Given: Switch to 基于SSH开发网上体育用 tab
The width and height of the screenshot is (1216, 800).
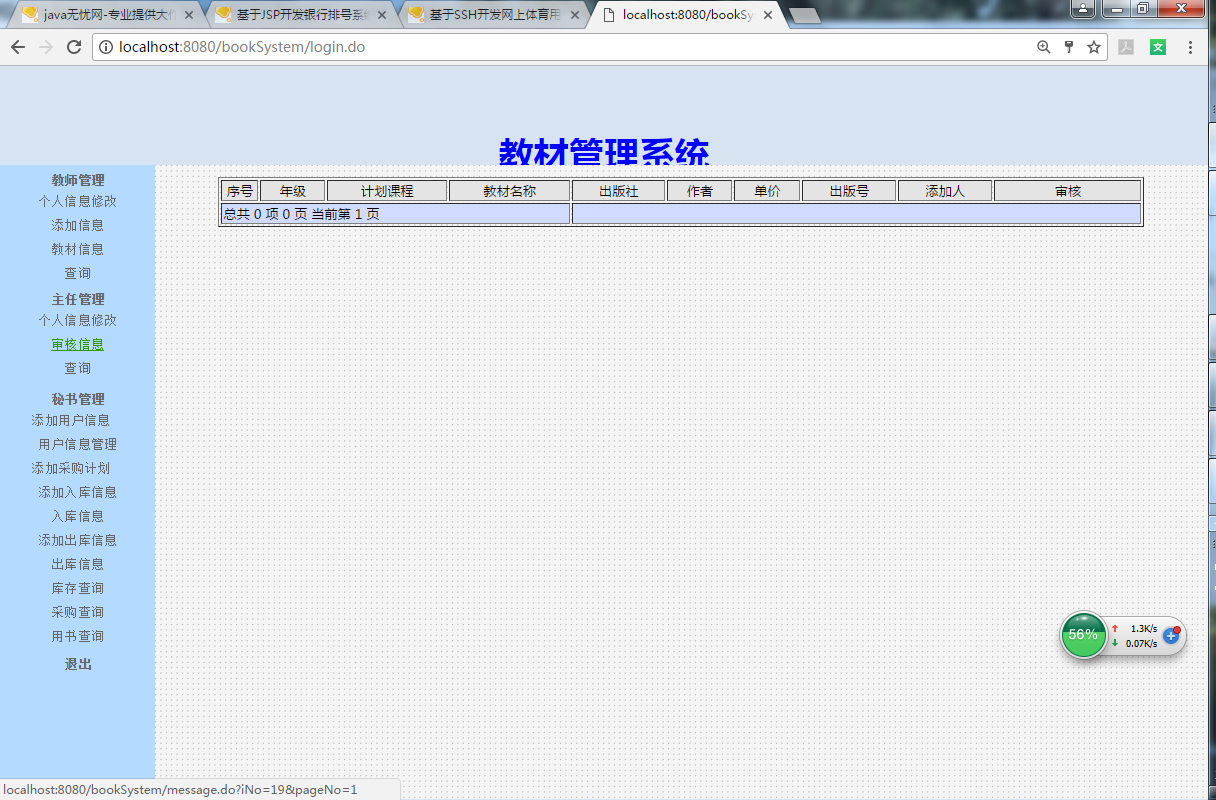Looking at the screenshot, I should (x=492, y=15).
